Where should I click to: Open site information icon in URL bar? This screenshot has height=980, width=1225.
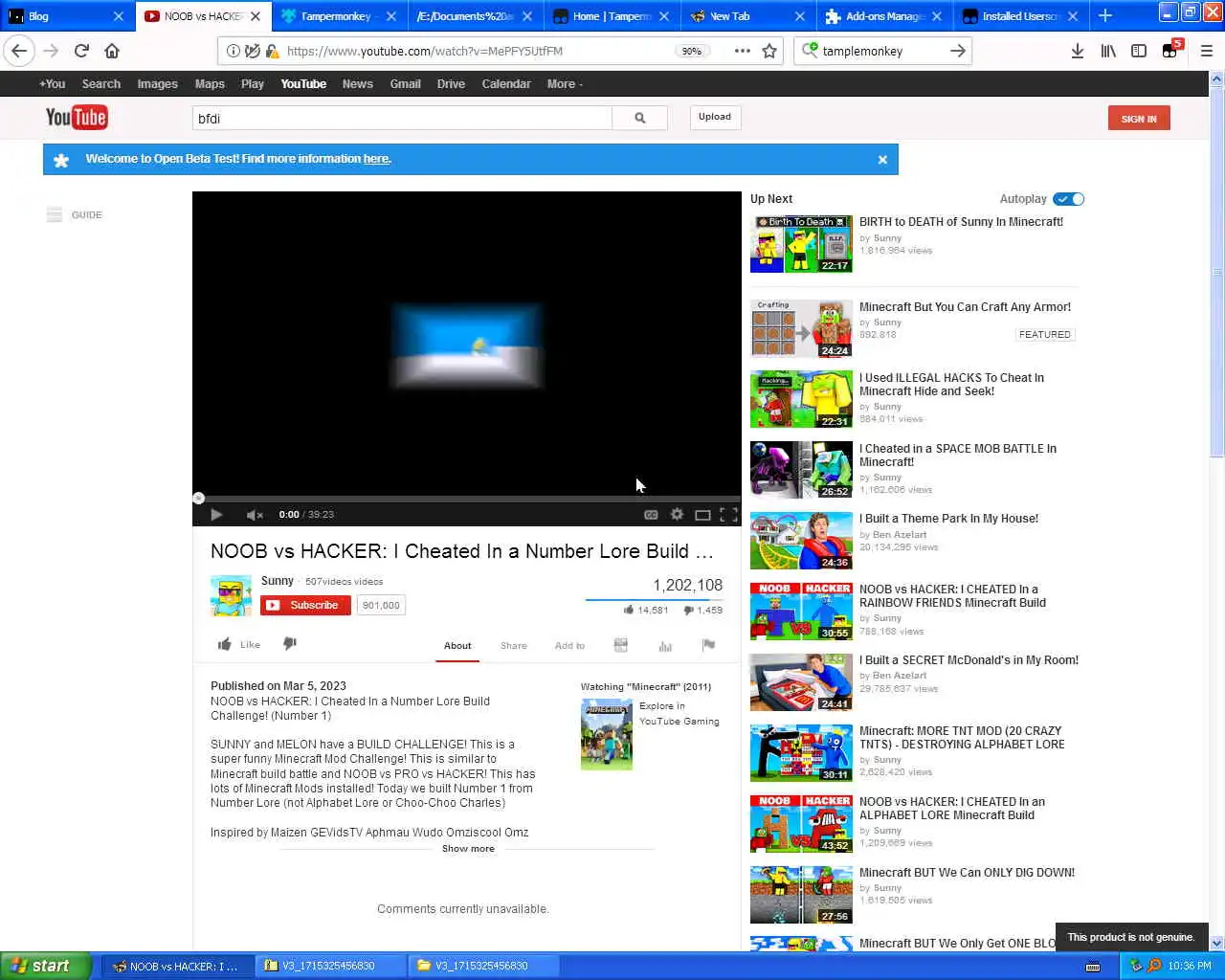[233, 51]
